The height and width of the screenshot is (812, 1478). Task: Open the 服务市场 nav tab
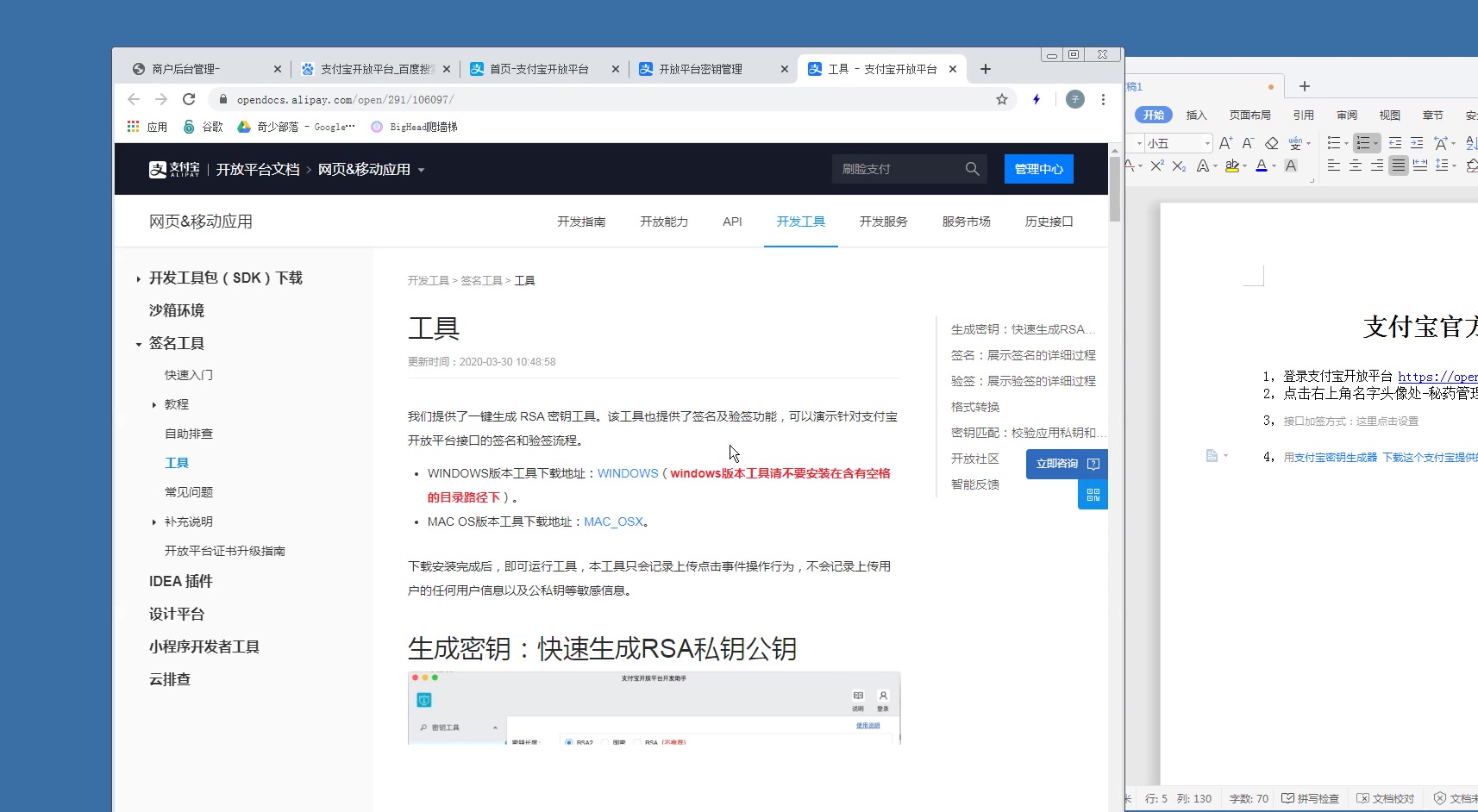[966, 222]
